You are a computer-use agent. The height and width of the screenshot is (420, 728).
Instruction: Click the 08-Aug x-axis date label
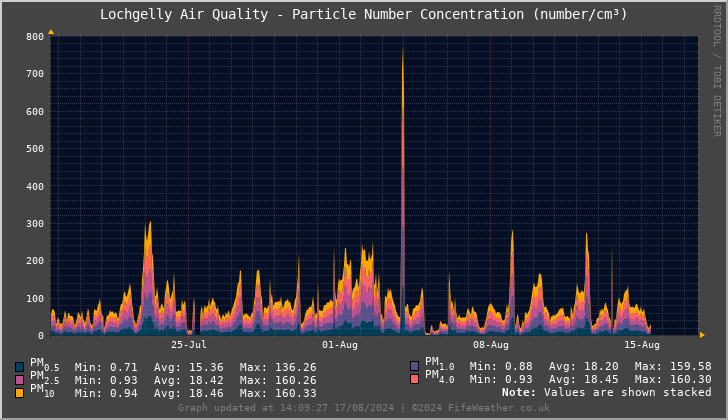click(491, 345)
